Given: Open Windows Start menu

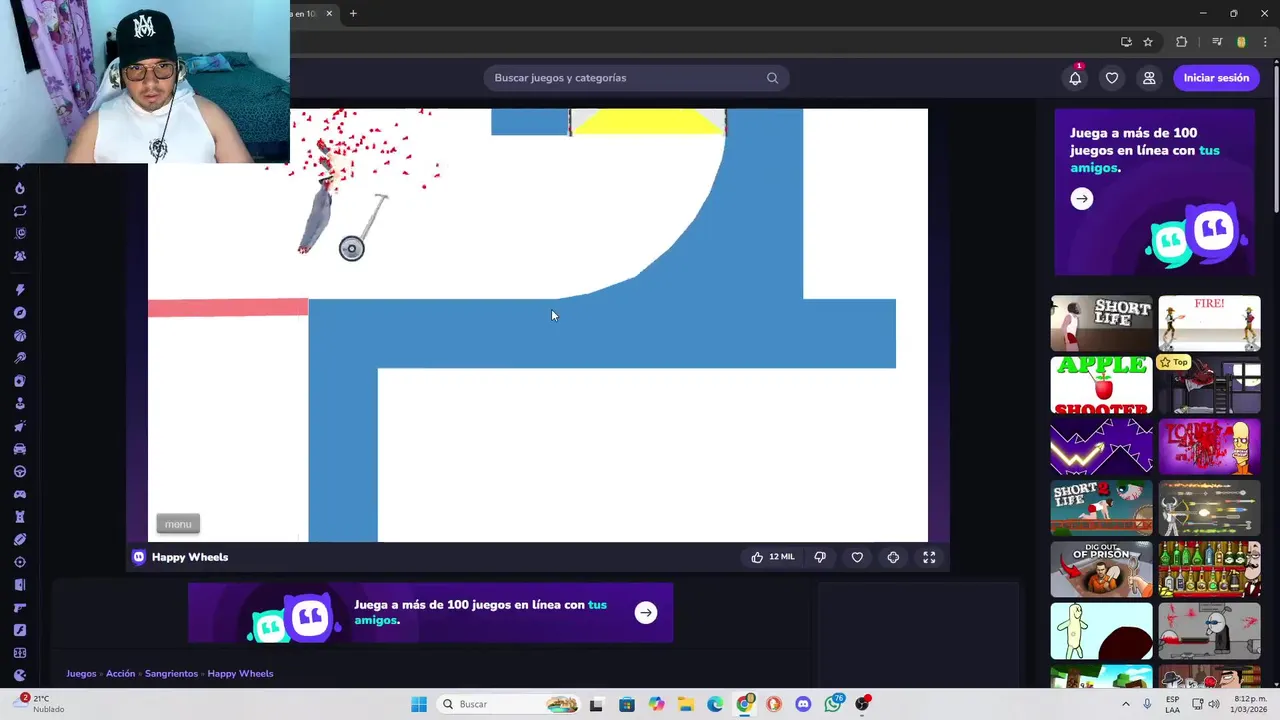Looking at the screenshot, I should pos(419,704).
